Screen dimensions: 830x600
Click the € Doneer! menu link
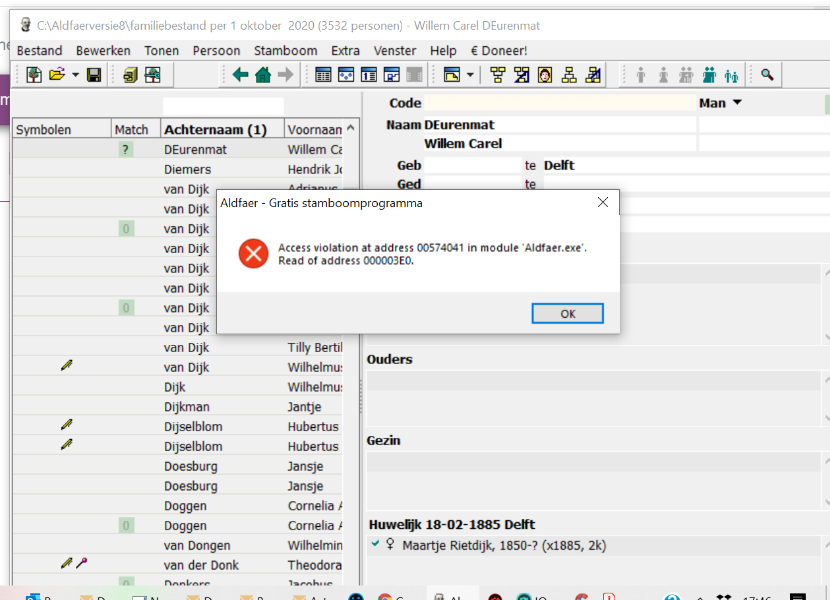[499, 51]
